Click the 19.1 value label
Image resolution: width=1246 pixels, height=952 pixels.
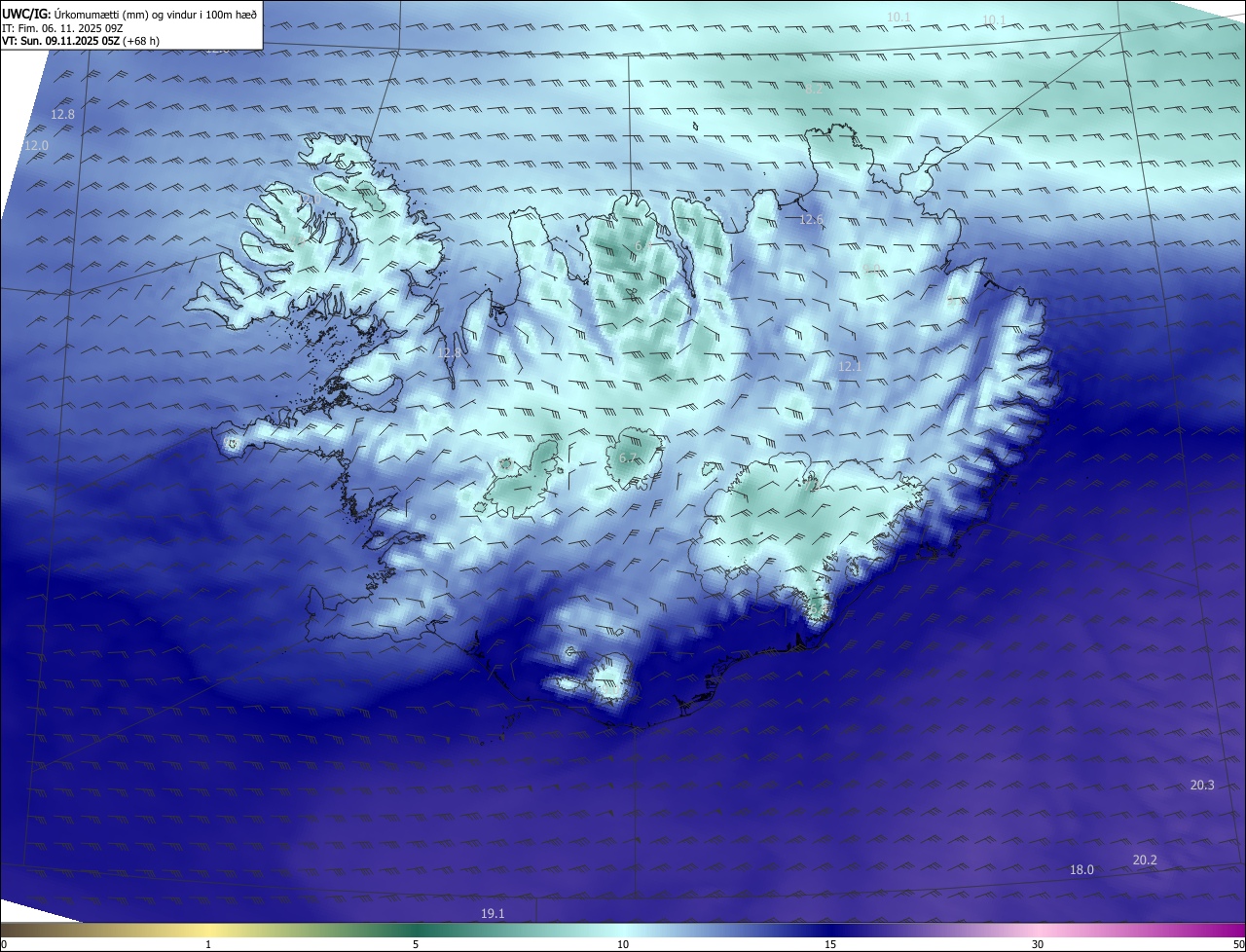point(493,913)
